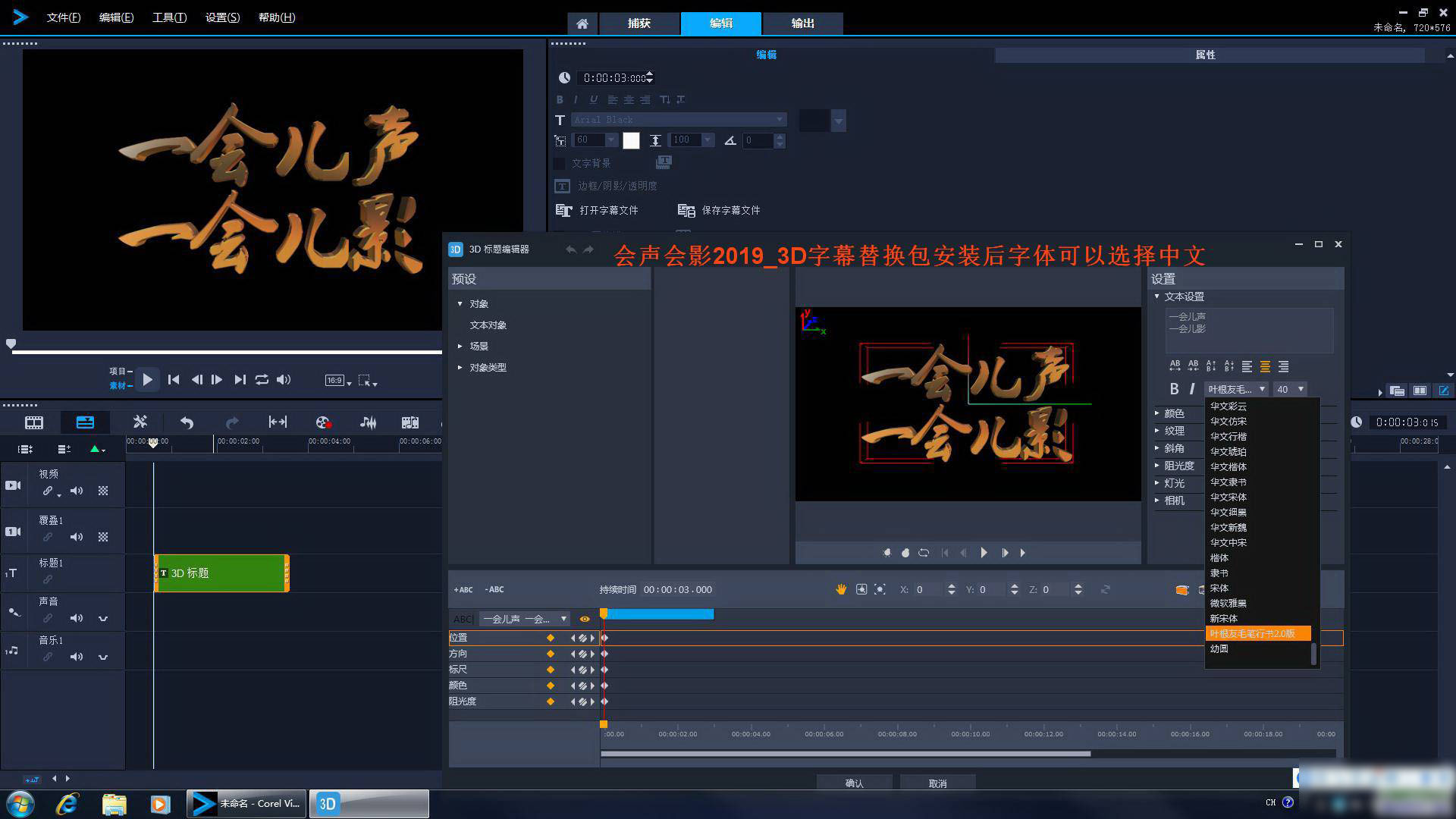Open the 属性 panel tab
Viewport: 1456px width, 819px height.
(1205, 55)
